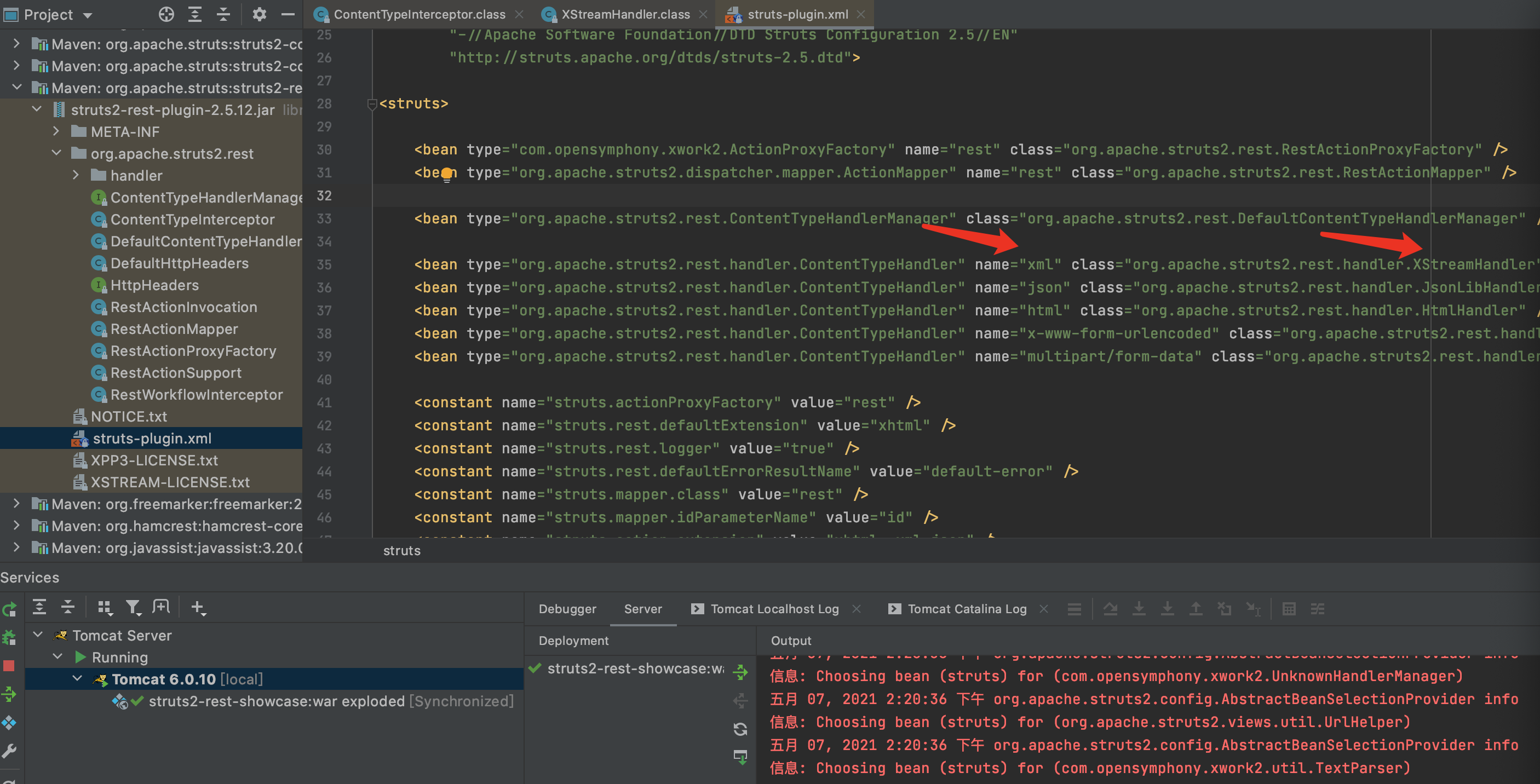This screenshot has width=1540, height=784.
Task: Close the Tomcat Localhost Log tab
Action: point(856,609)
